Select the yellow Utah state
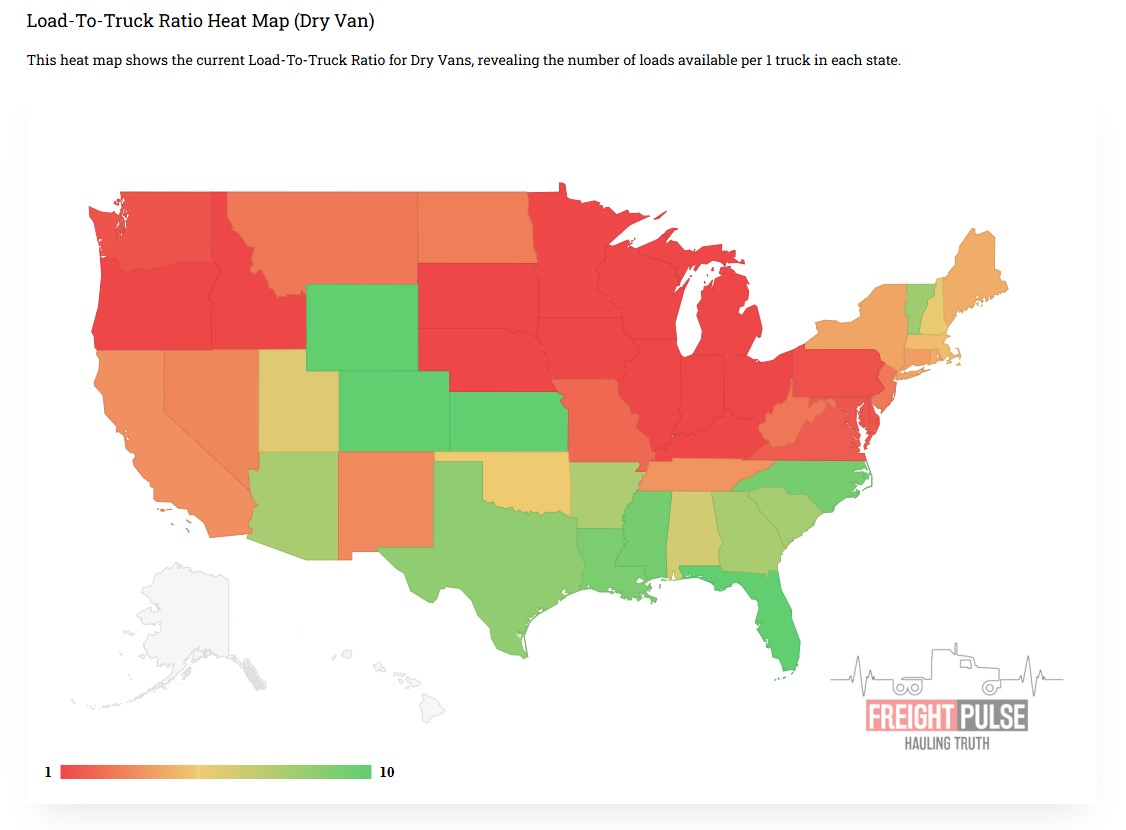This screenshot has height=830, width=1126. pos(297,398)
